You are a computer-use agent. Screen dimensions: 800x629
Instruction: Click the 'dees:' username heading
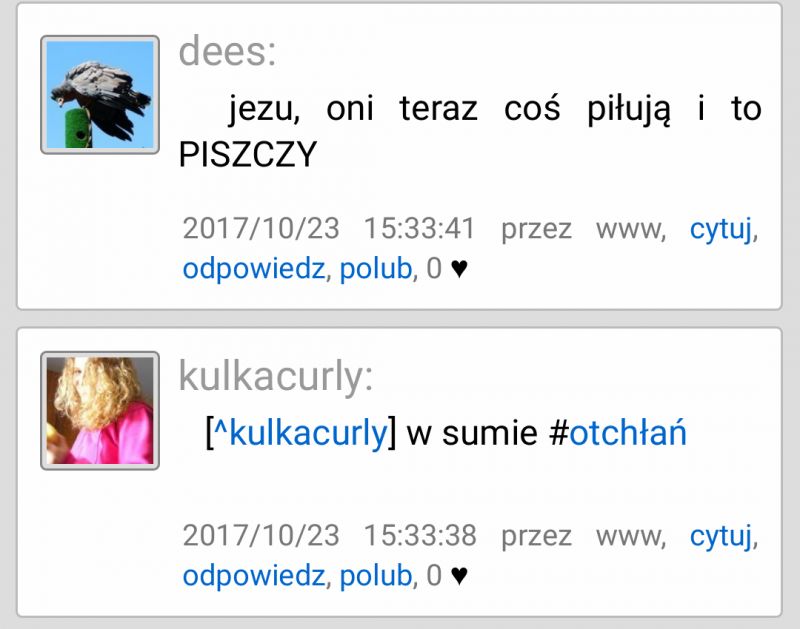coord(228,51)
